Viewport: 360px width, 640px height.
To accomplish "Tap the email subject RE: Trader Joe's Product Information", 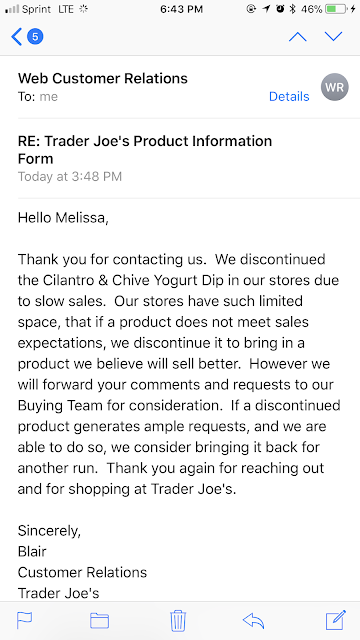I will pyautogui.click(x=145, y=149).
